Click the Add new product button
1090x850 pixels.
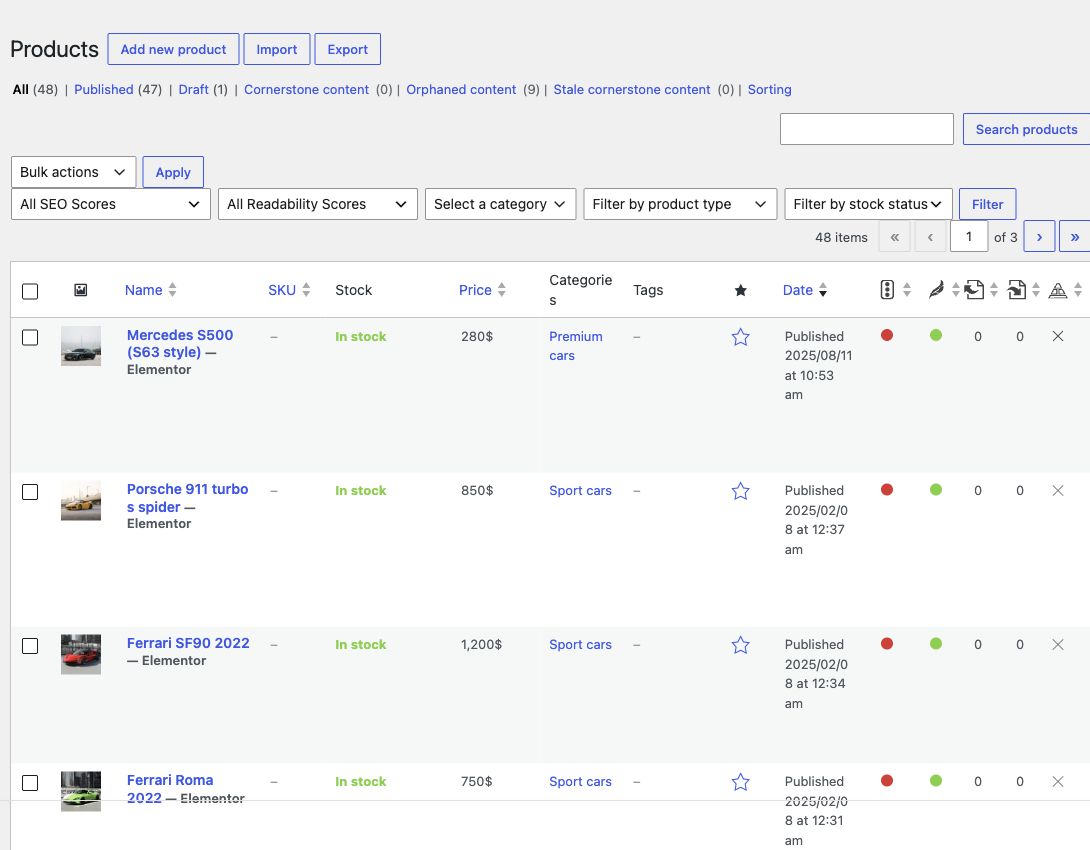(173, 49)
